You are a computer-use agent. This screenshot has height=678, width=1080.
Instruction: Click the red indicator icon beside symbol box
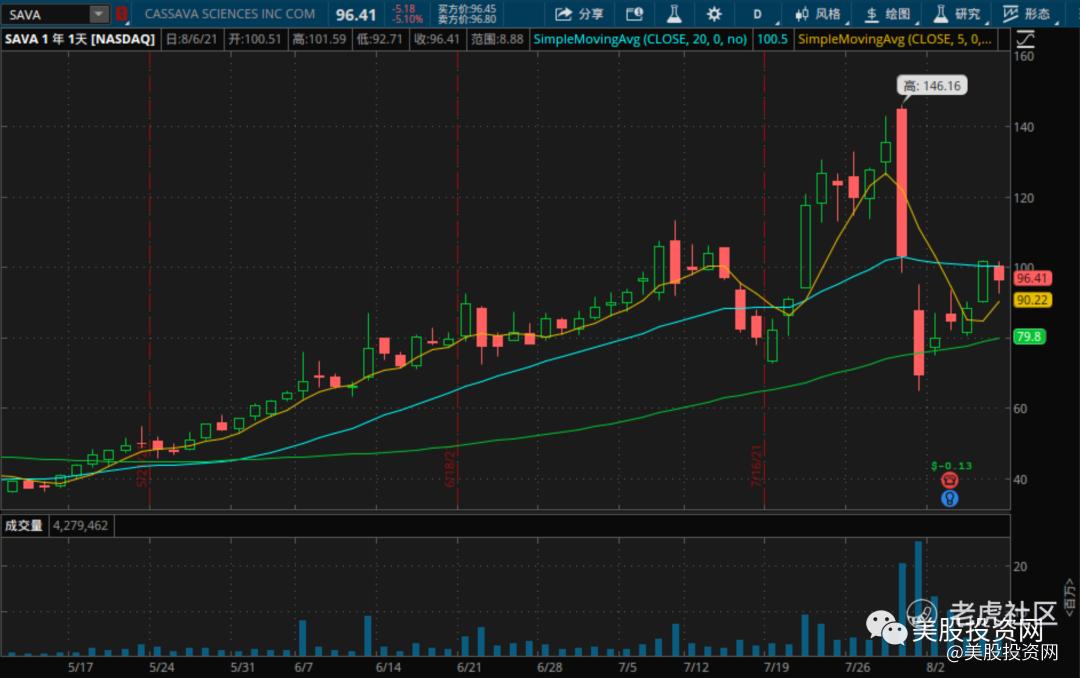click(x=121, y=14)
